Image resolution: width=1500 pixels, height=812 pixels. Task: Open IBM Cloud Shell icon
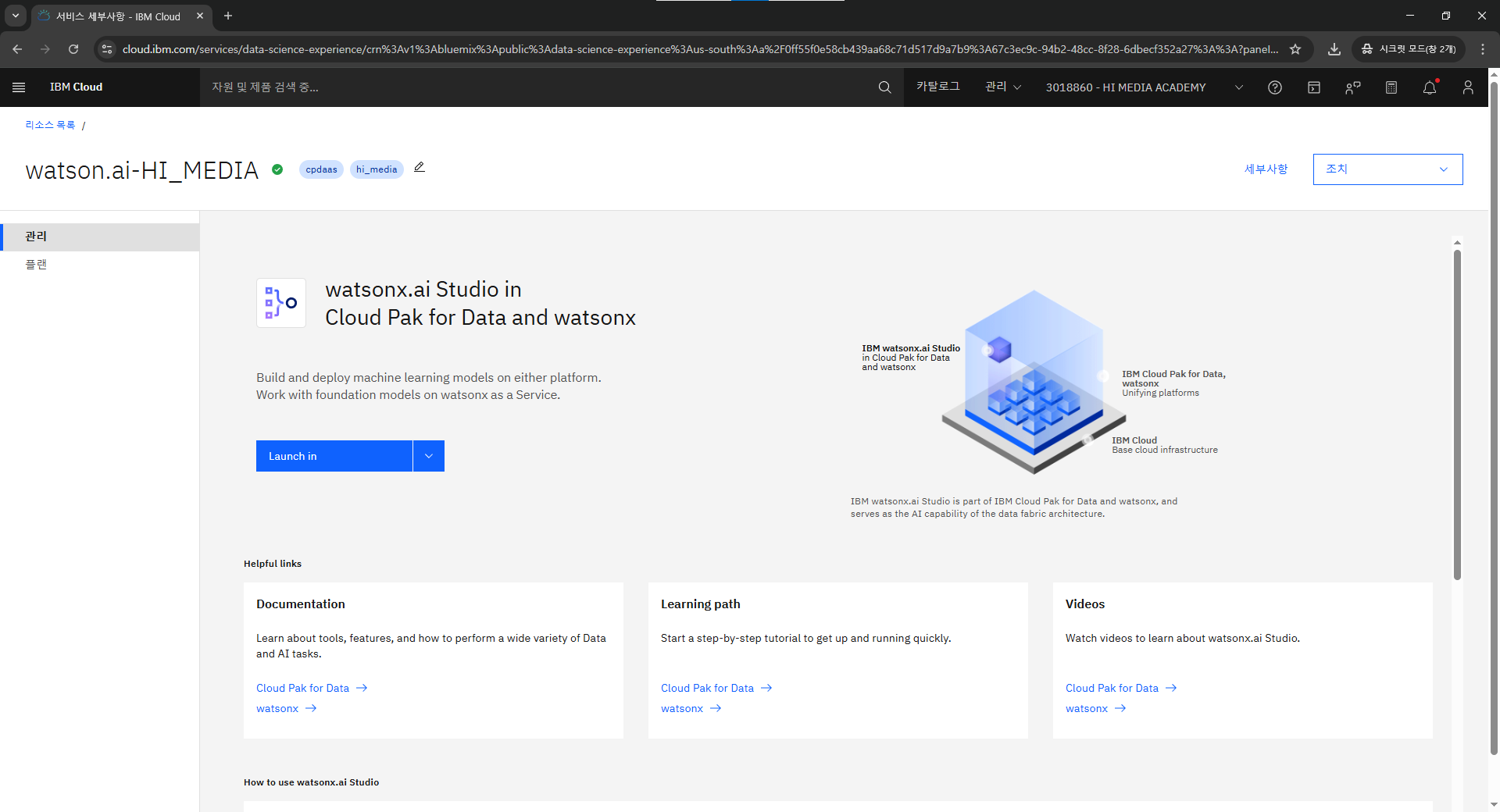[x=1314, y=87]
